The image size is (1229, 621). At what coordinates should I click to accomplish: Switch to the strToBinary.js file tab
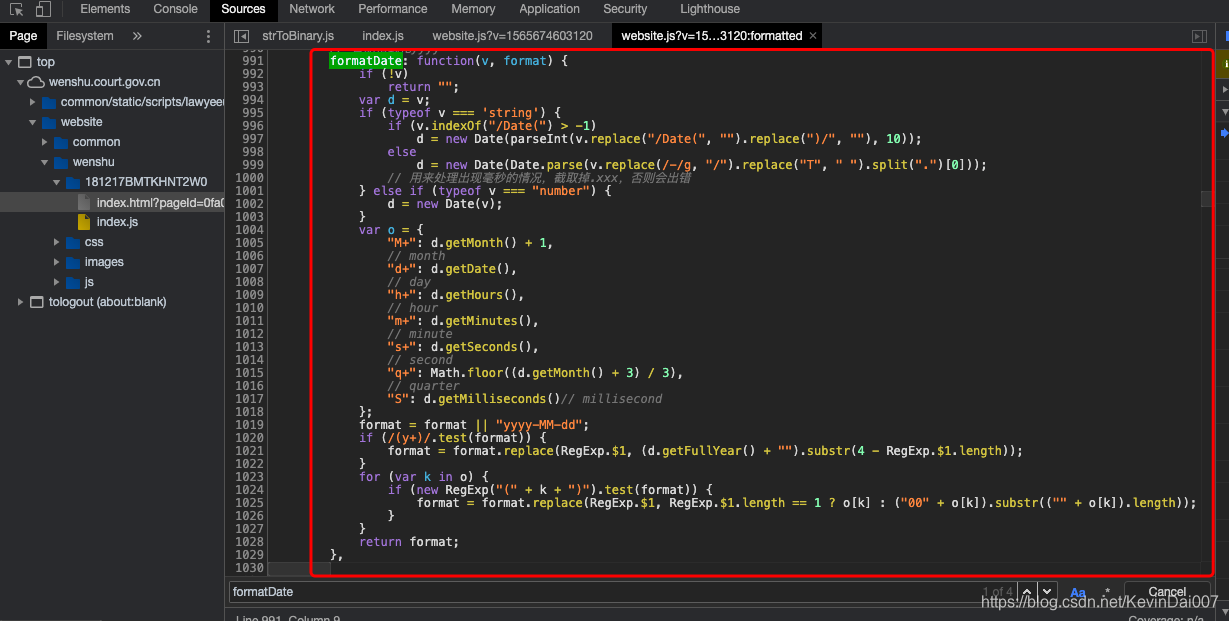click(298, 36)
